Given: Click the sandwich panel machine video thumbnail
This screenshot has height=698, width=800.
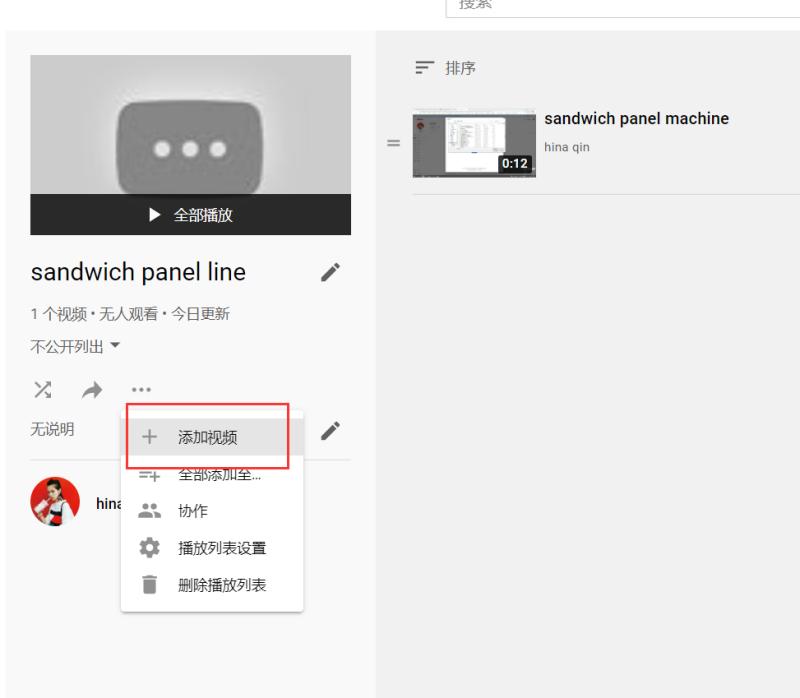Looking at the screenshot, I should point(473,145).
